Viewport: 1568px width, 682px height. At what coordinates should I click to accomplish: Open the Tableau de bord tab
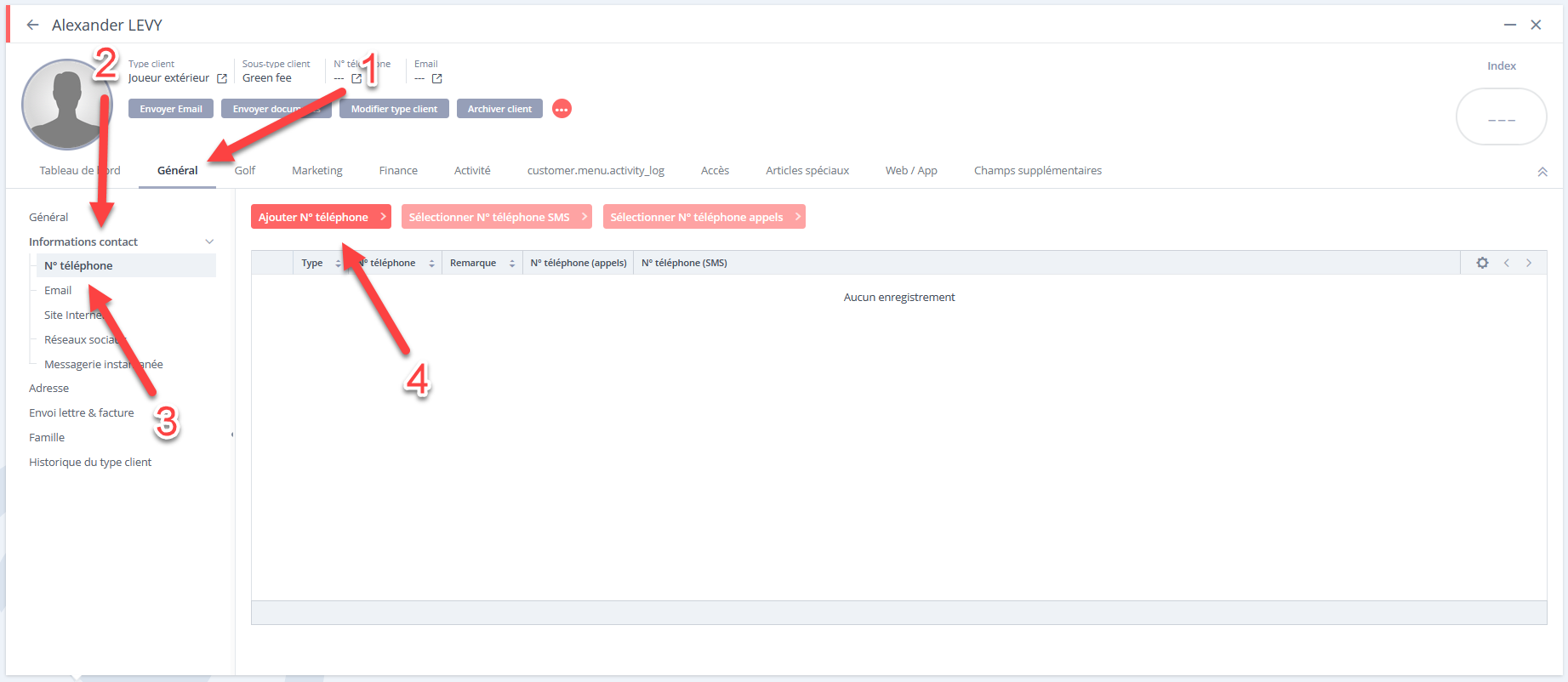[80, 170]
